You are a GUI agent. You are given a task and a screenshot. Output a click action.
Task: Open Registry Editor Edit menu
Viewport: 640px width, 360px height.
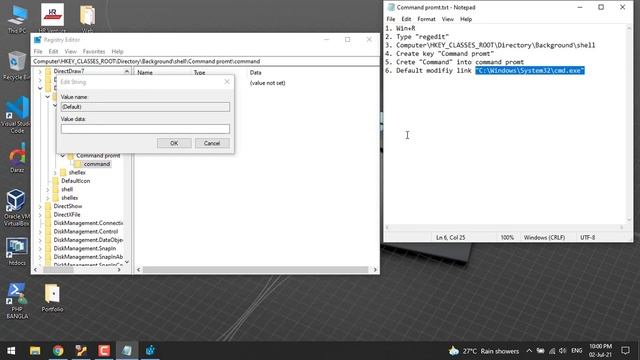point(53,51)
